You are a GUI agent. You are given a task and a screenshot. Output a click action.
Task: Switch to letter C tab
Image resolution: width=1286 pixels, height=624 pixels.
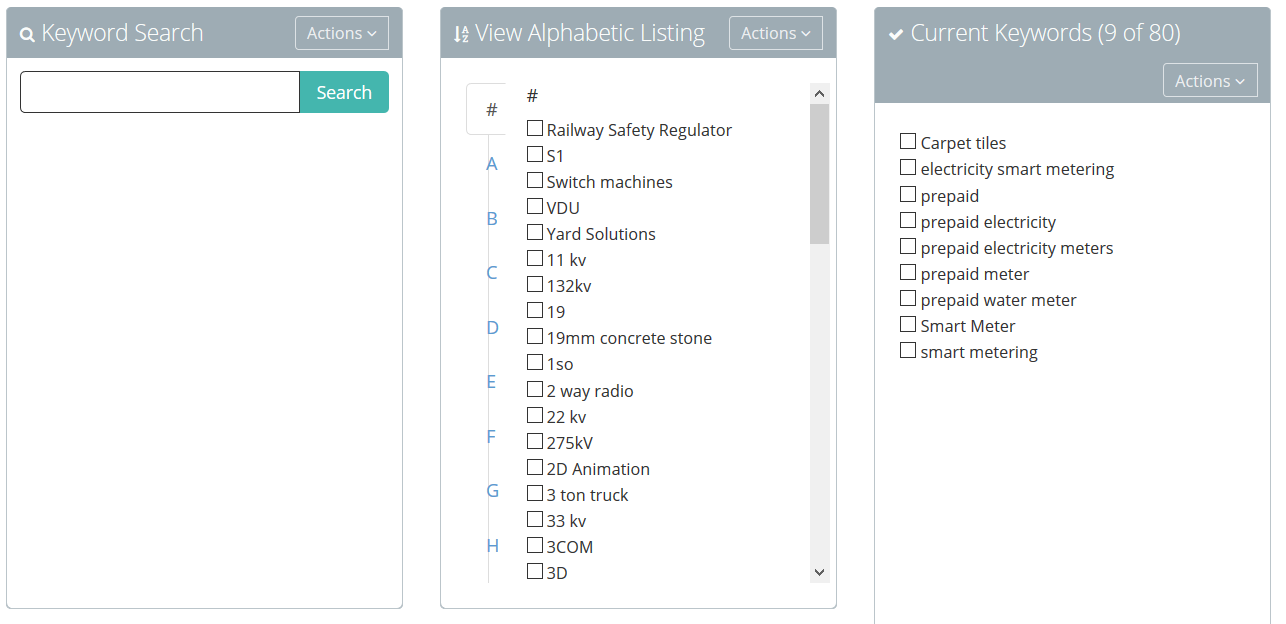click(491, 273)
